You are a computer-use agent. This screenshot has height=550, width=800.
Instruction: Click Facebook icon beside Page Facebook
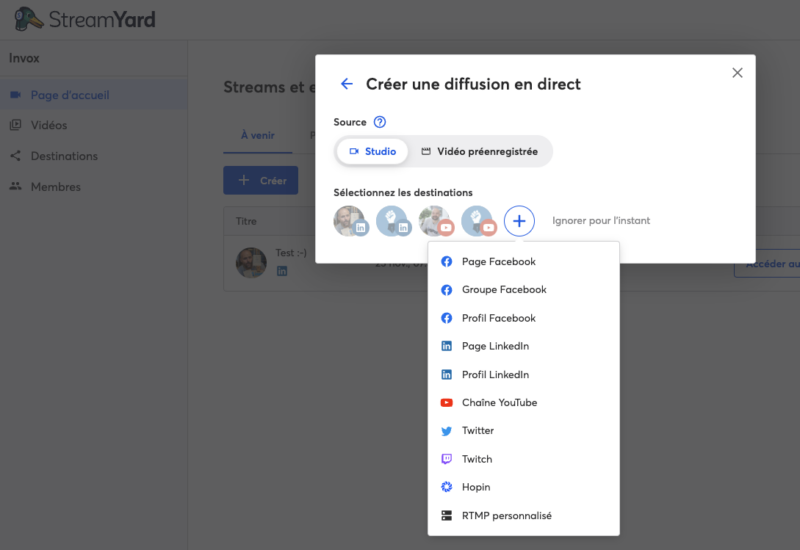(x=446, y=262)
